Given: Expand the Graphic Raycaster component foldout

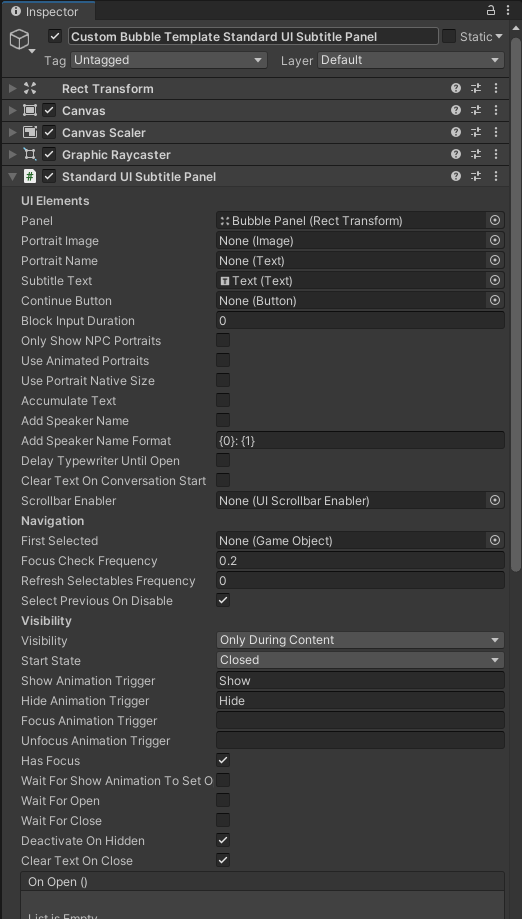Looking at the screenshot, I should coord(12,155).
